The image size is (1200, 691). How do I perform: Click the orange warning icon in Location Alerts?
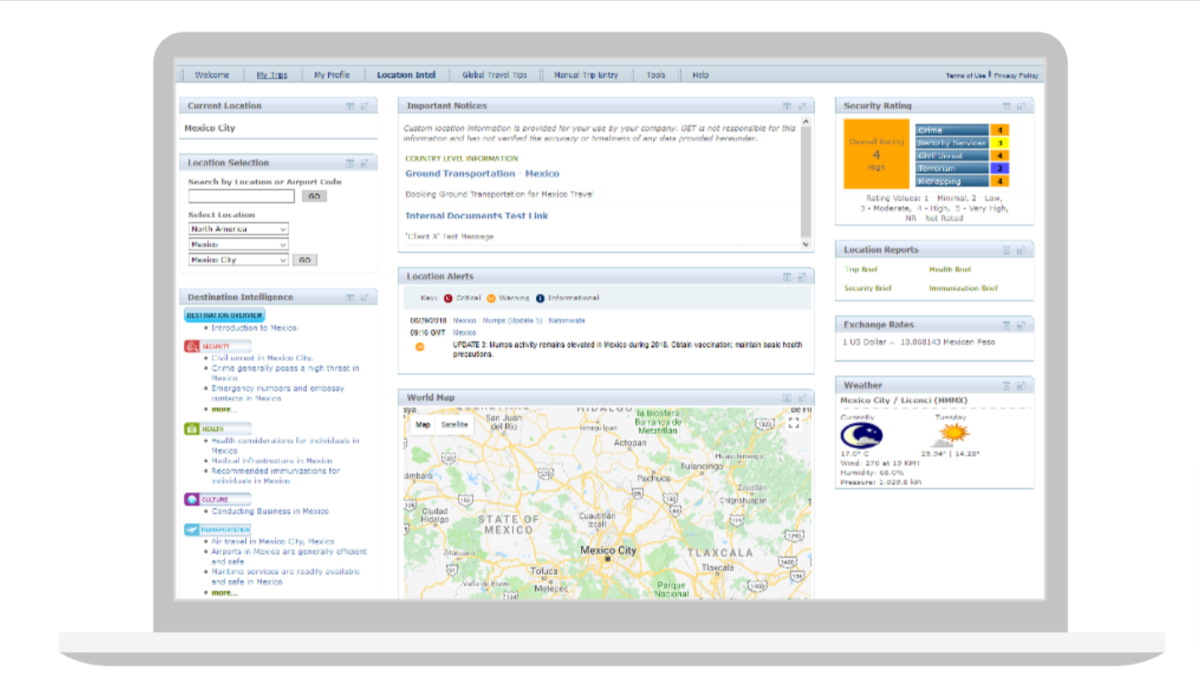[x=420, y=347]
